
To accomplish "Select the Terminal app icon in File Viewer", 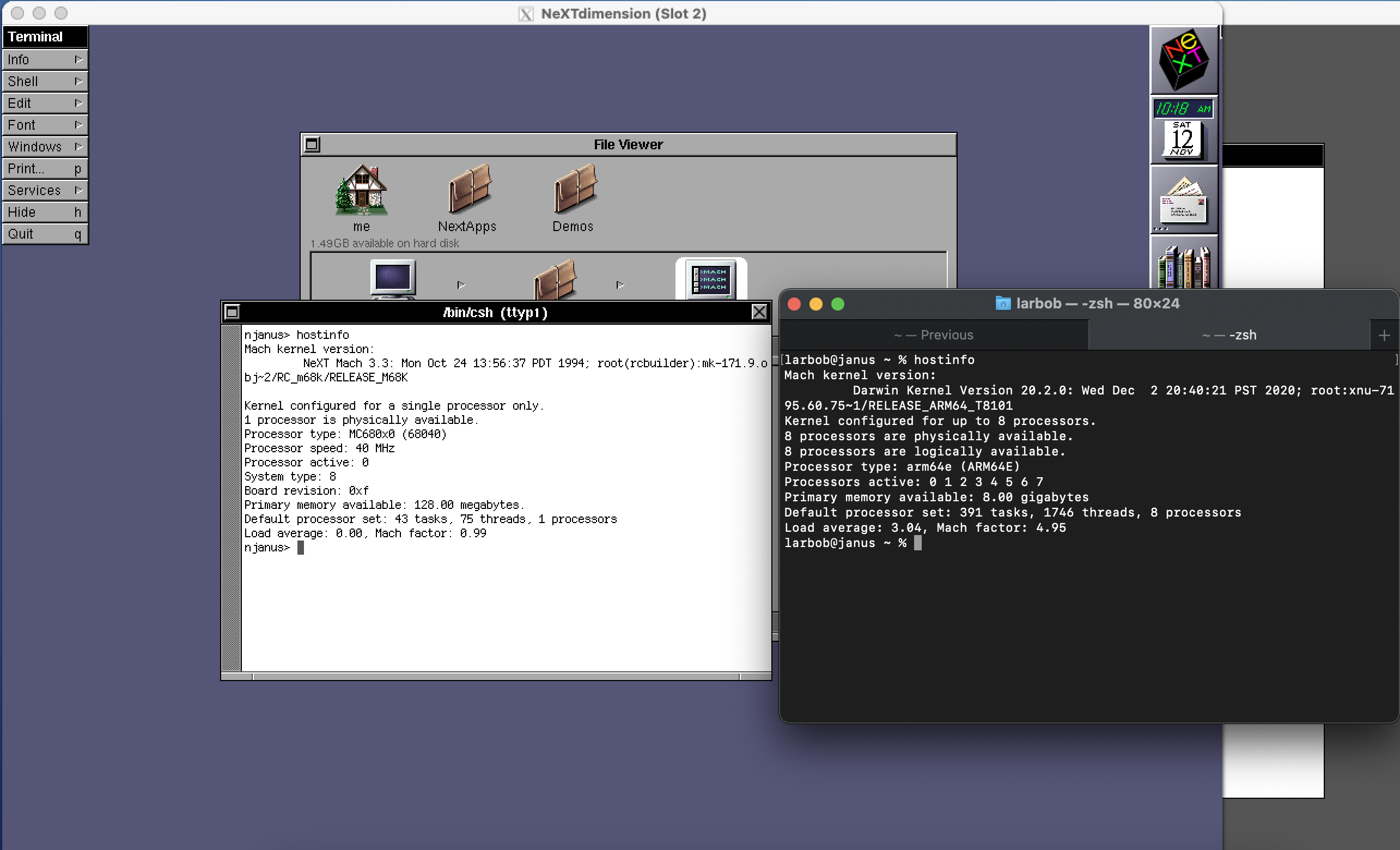I will pyautogui.click(x=710, y=280).
